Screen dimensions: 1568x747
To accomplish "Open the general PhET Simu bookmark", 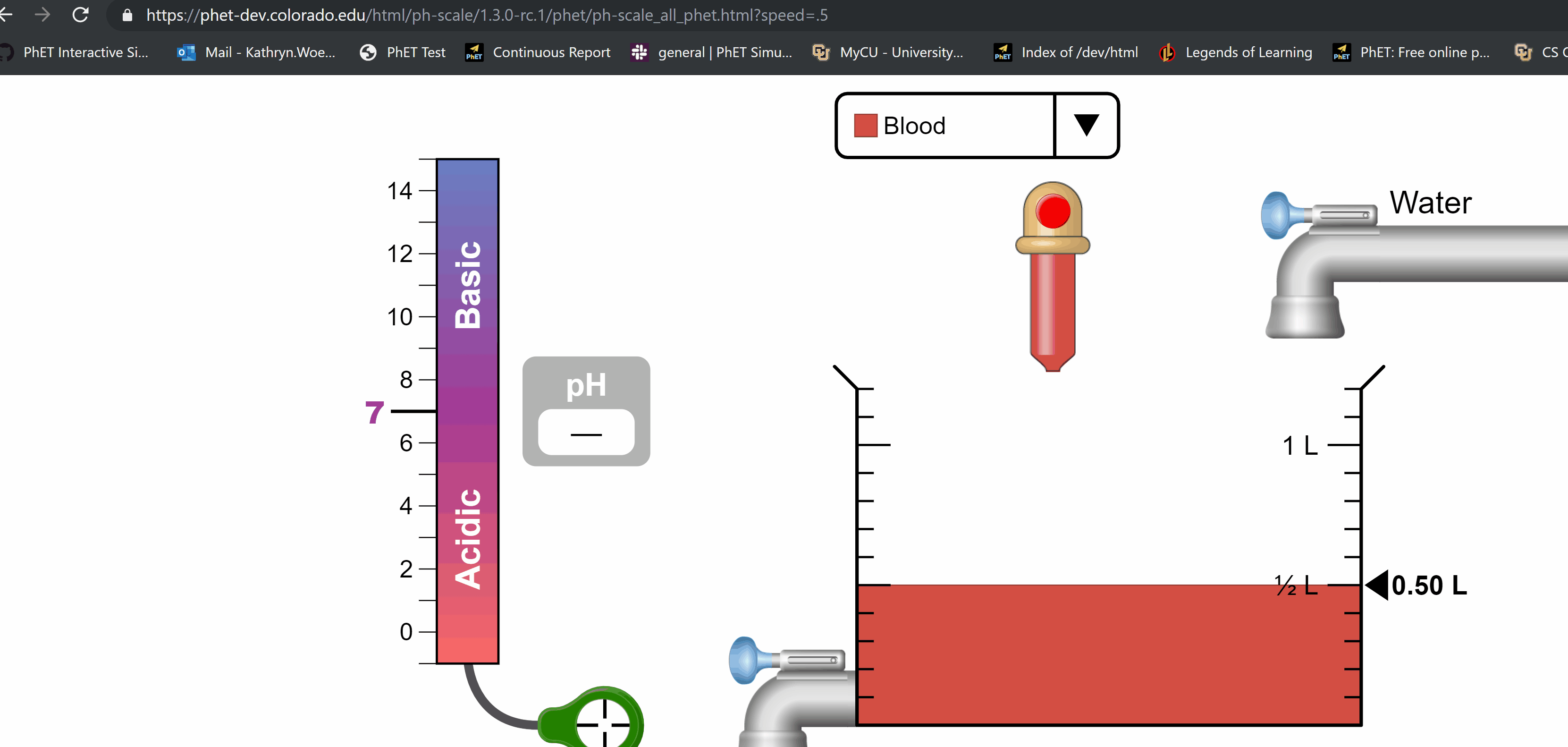I will (x=639, y=52).
